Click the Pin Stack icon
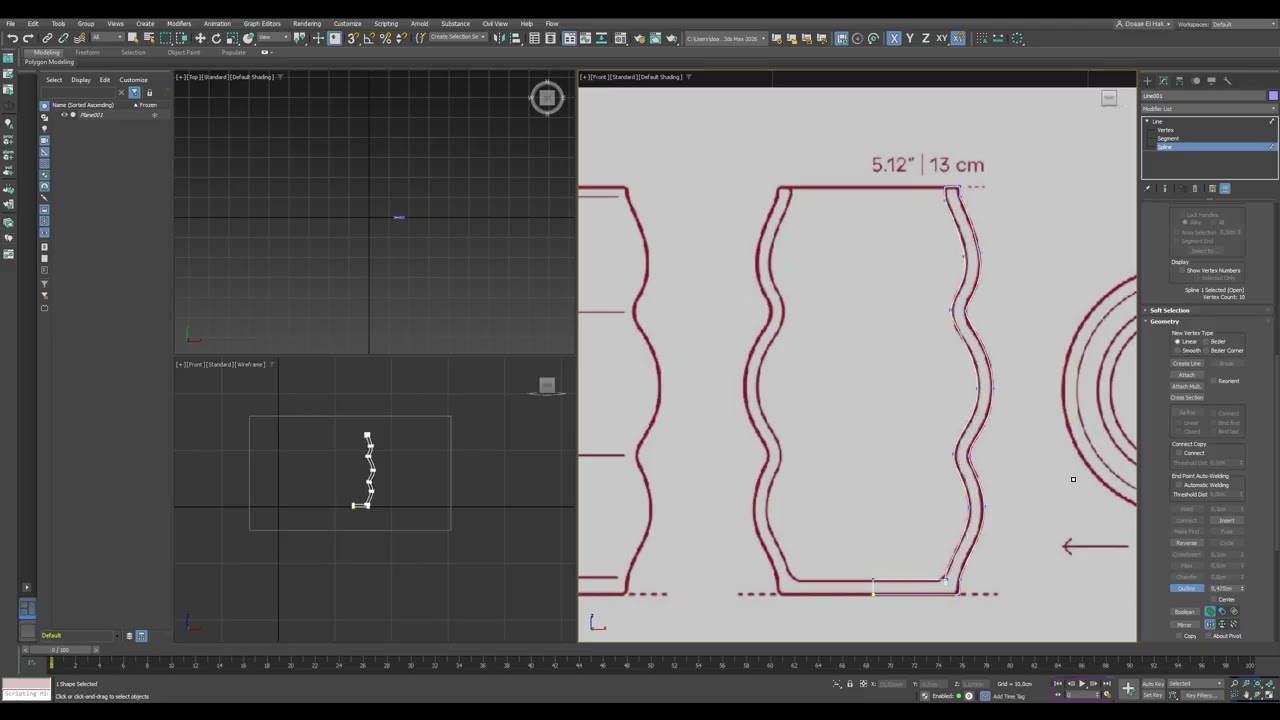The width and height of the screenshot is (1280, 720). coord(1147,188)
